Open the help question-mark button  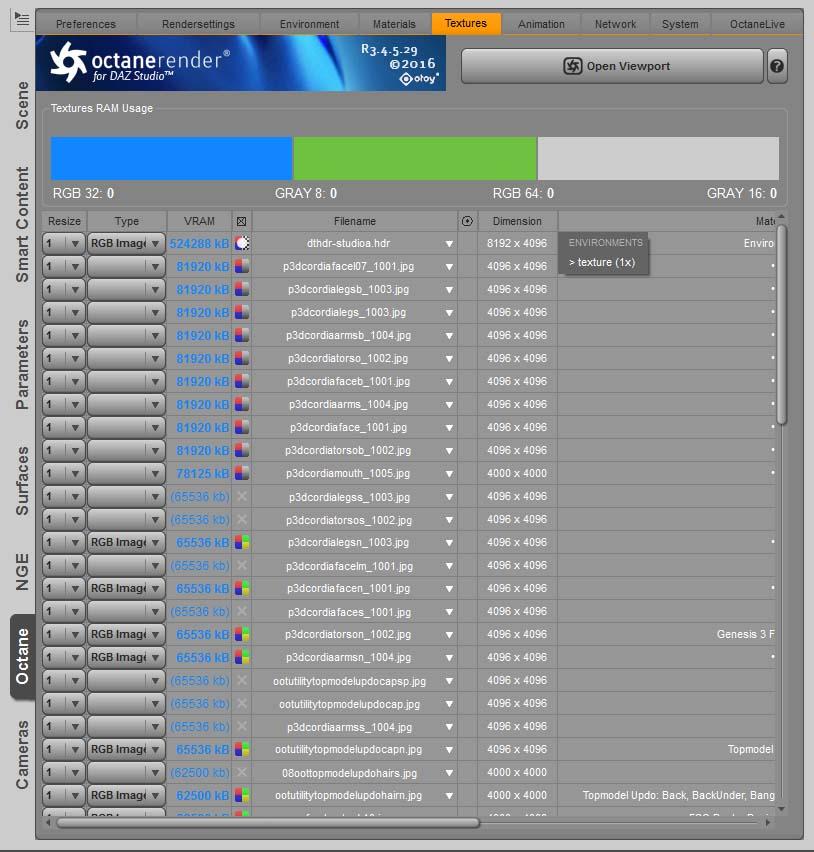pyautogui.click(x=777, y=66)
